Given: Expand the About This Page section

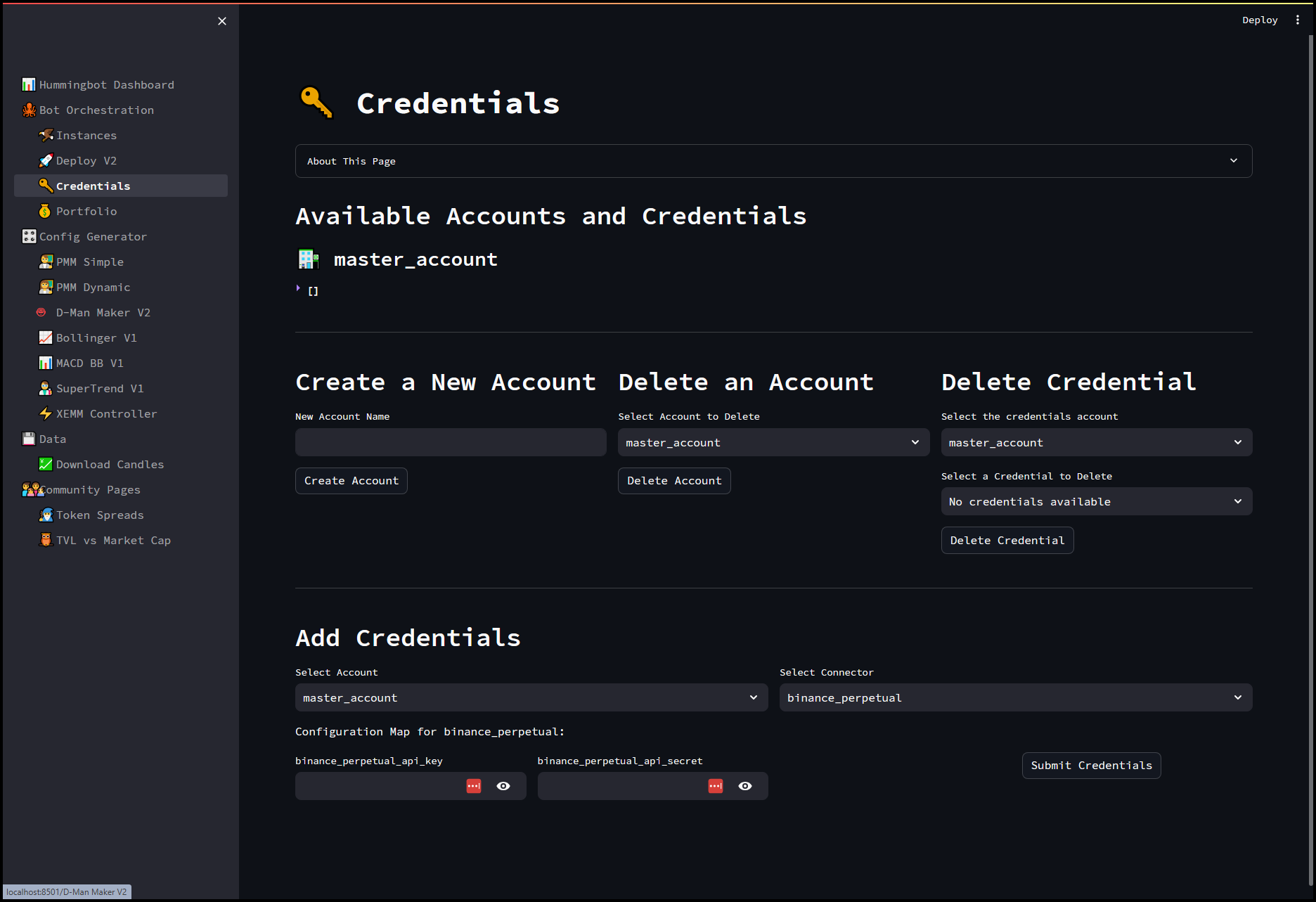Looking at the screenshot, I should pyautogui.click(x=773, y=161).
